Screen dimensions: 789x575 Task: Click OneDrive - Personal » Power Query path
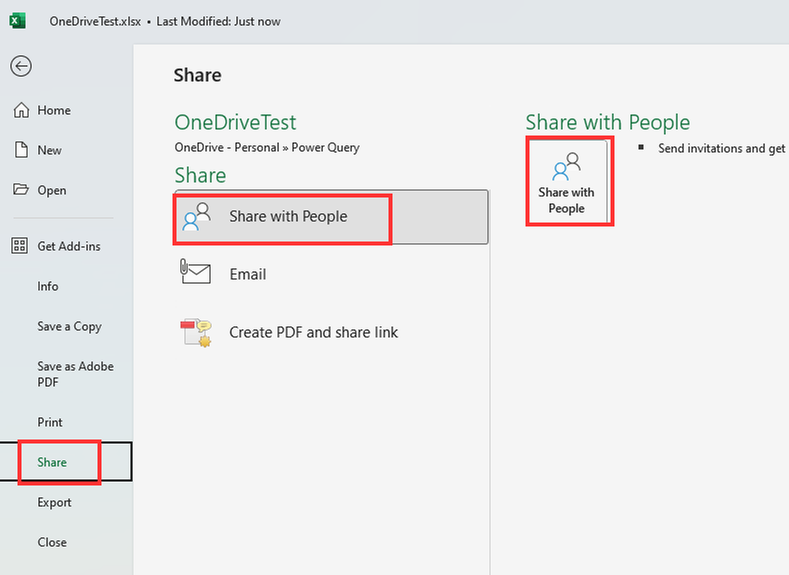[x=267, y=147]
